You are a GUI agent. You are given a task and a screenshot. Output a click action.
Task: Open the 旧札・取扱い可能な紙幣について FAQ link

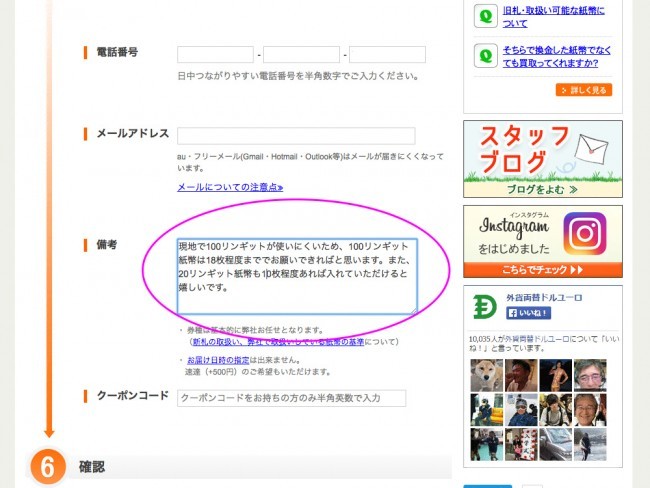(x=553, y=17)
